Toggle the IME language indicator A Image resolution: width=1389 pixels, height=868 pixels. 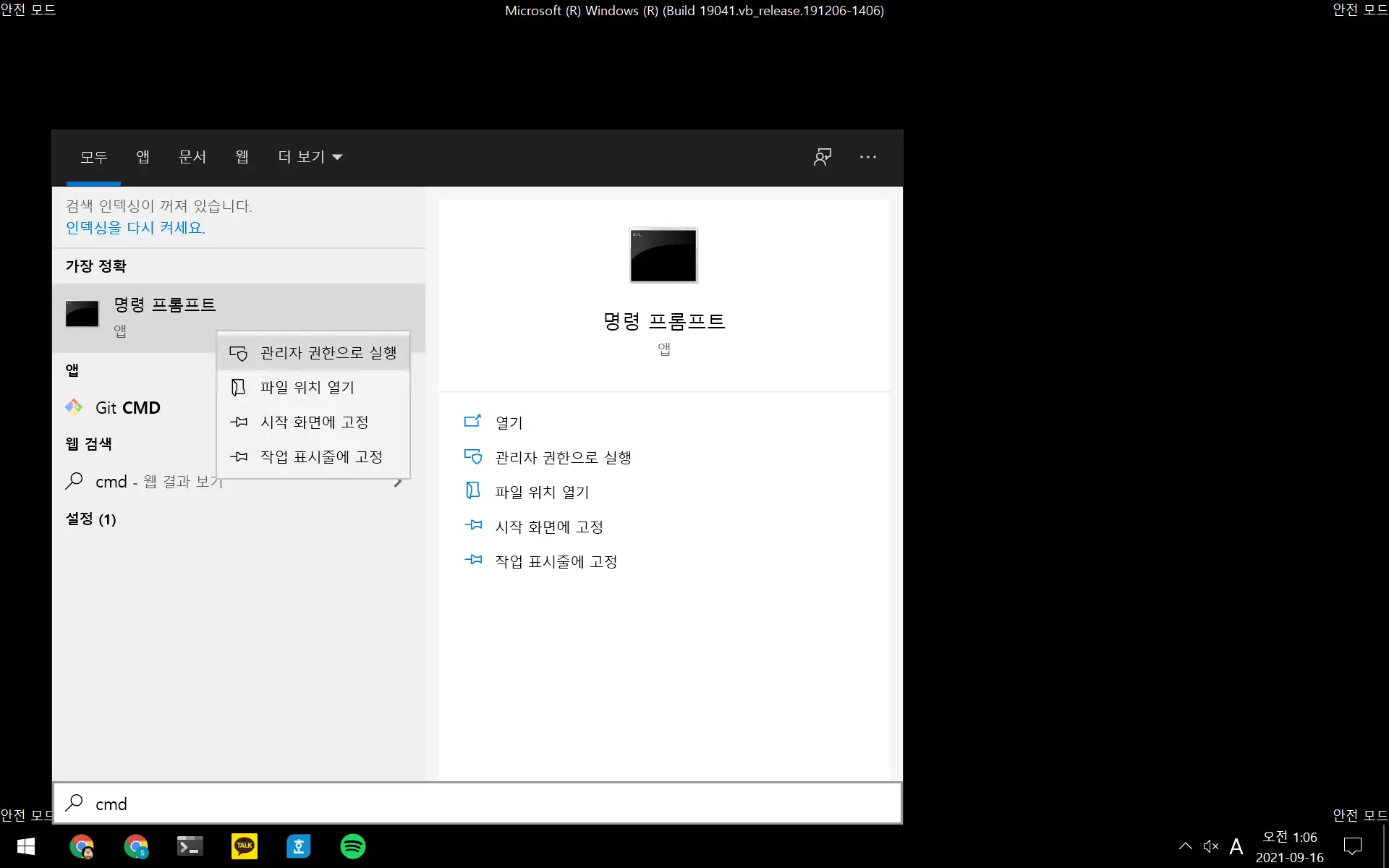click(x=1236, y=846)
